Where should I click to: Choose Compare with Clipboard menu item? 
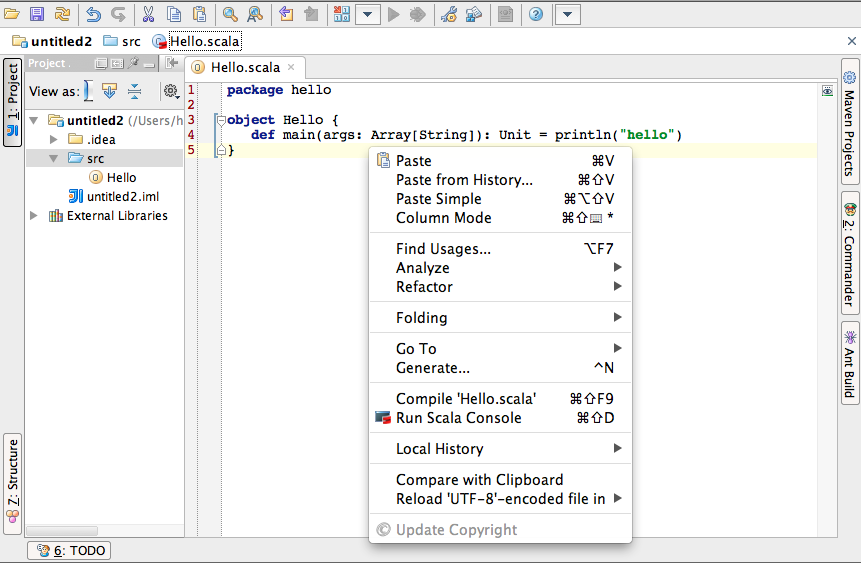click(x=500, y=480)
